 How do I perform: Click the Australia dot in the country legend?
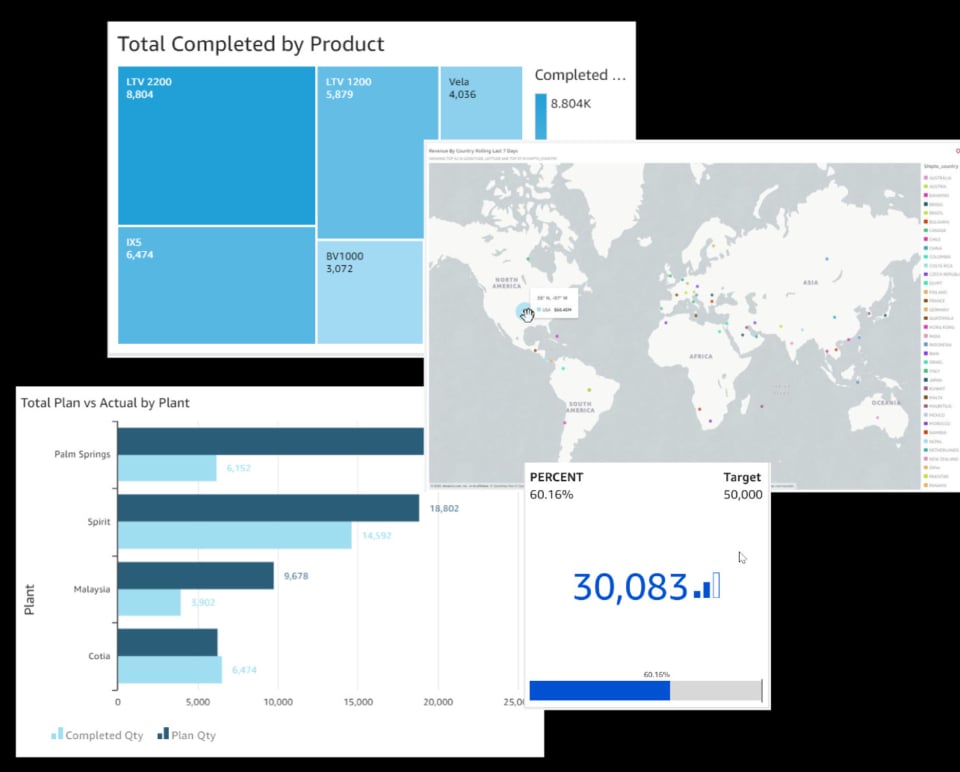tap(924, 178)
